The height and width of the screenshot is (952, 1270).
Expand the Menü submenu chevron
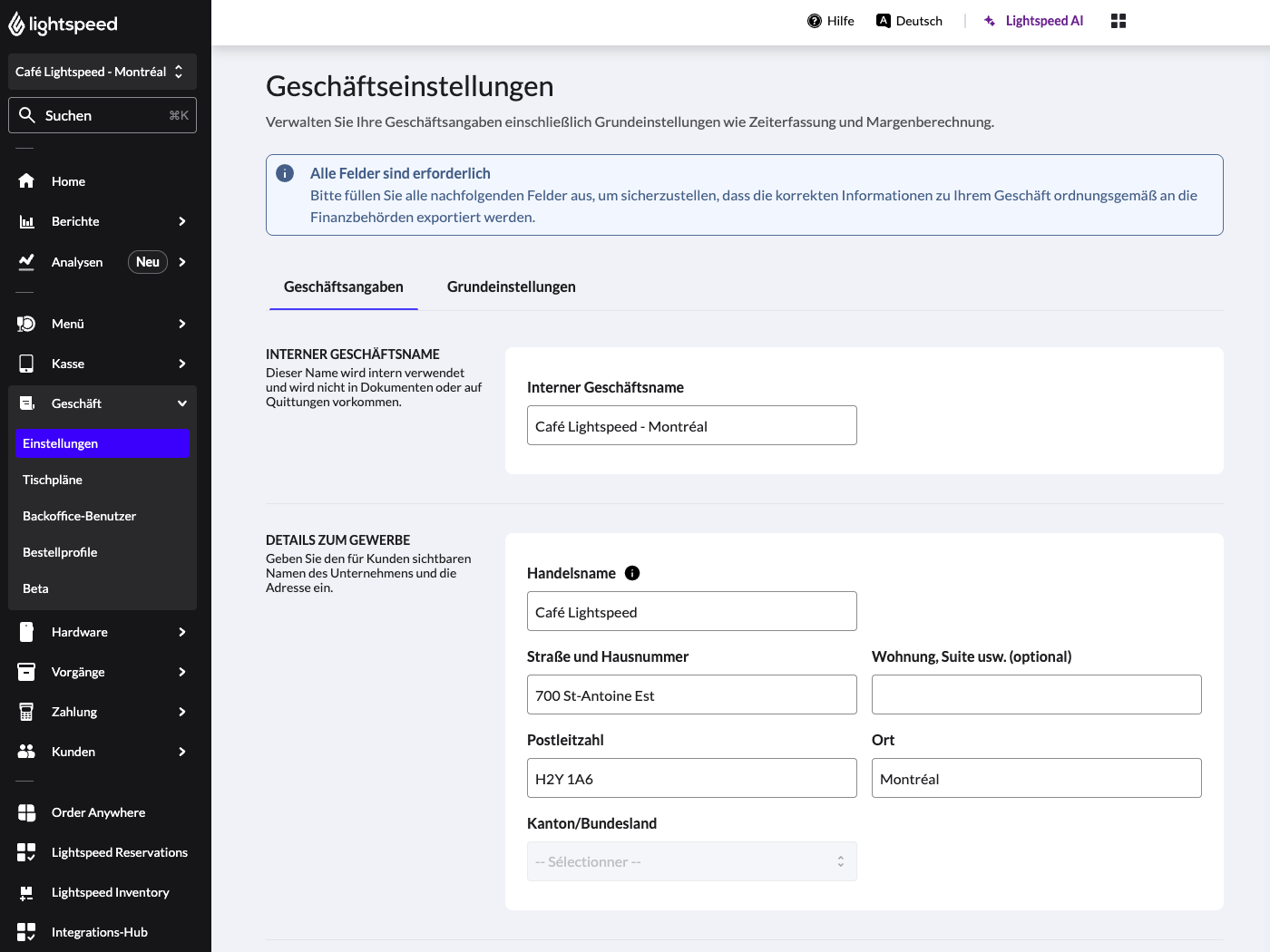182,324
